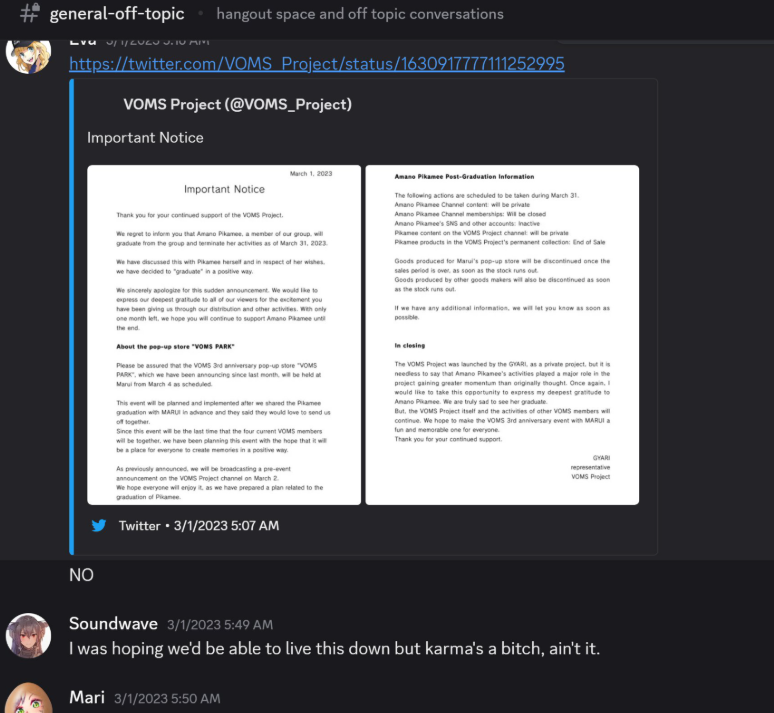Click Soundwave's karma message text

pos(335,648)
